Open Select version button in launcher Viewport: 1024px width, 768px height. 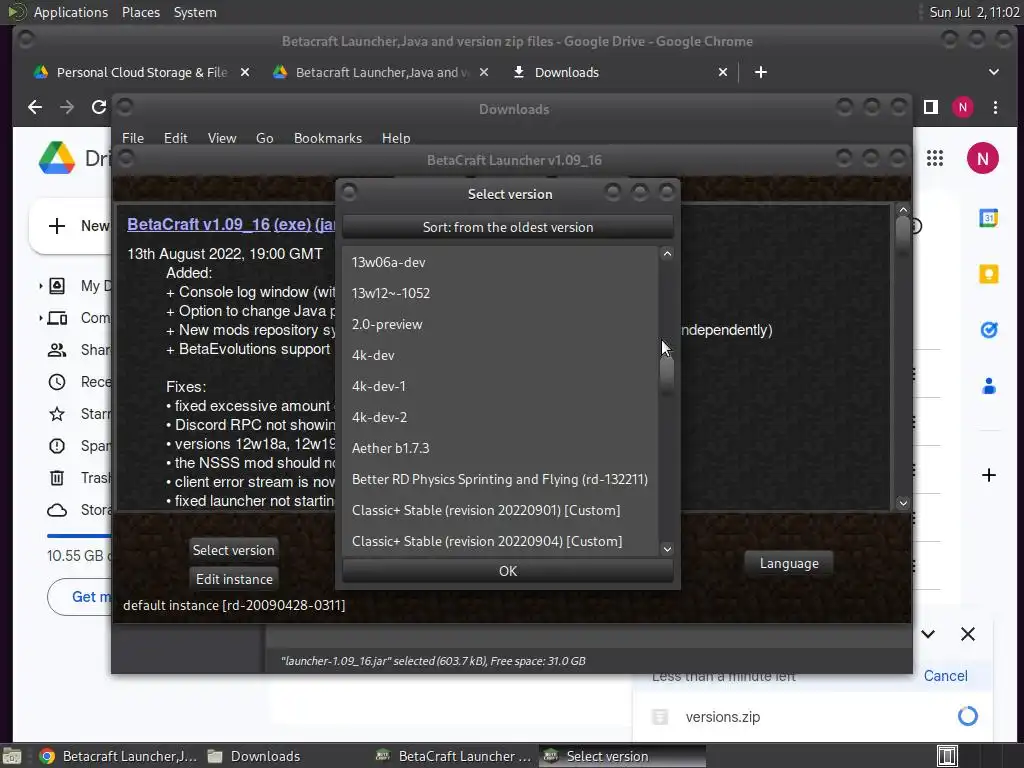coord(233,550)
